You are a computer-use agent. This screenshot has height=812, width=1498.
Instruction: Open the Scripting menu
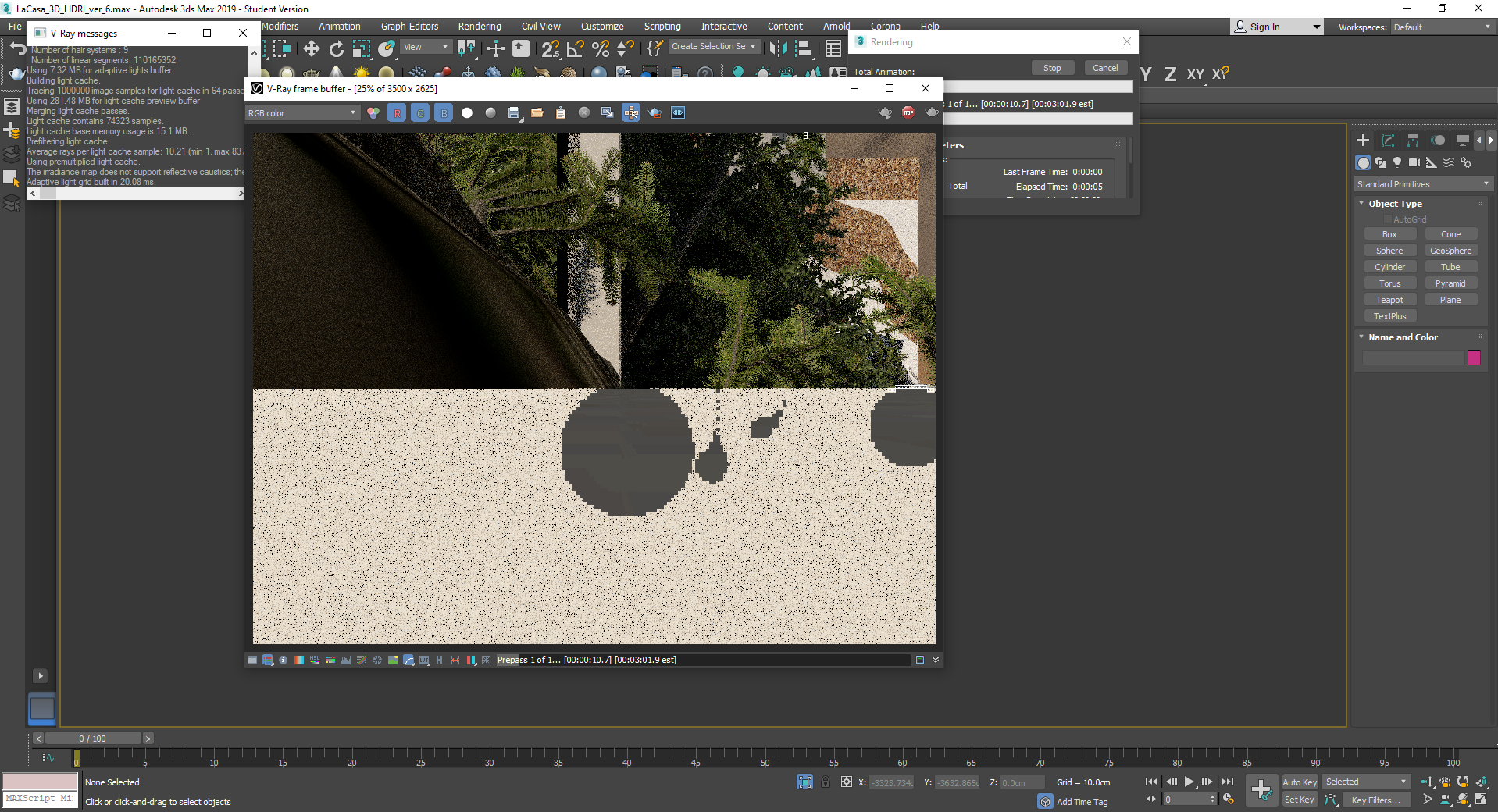(662, 27)
